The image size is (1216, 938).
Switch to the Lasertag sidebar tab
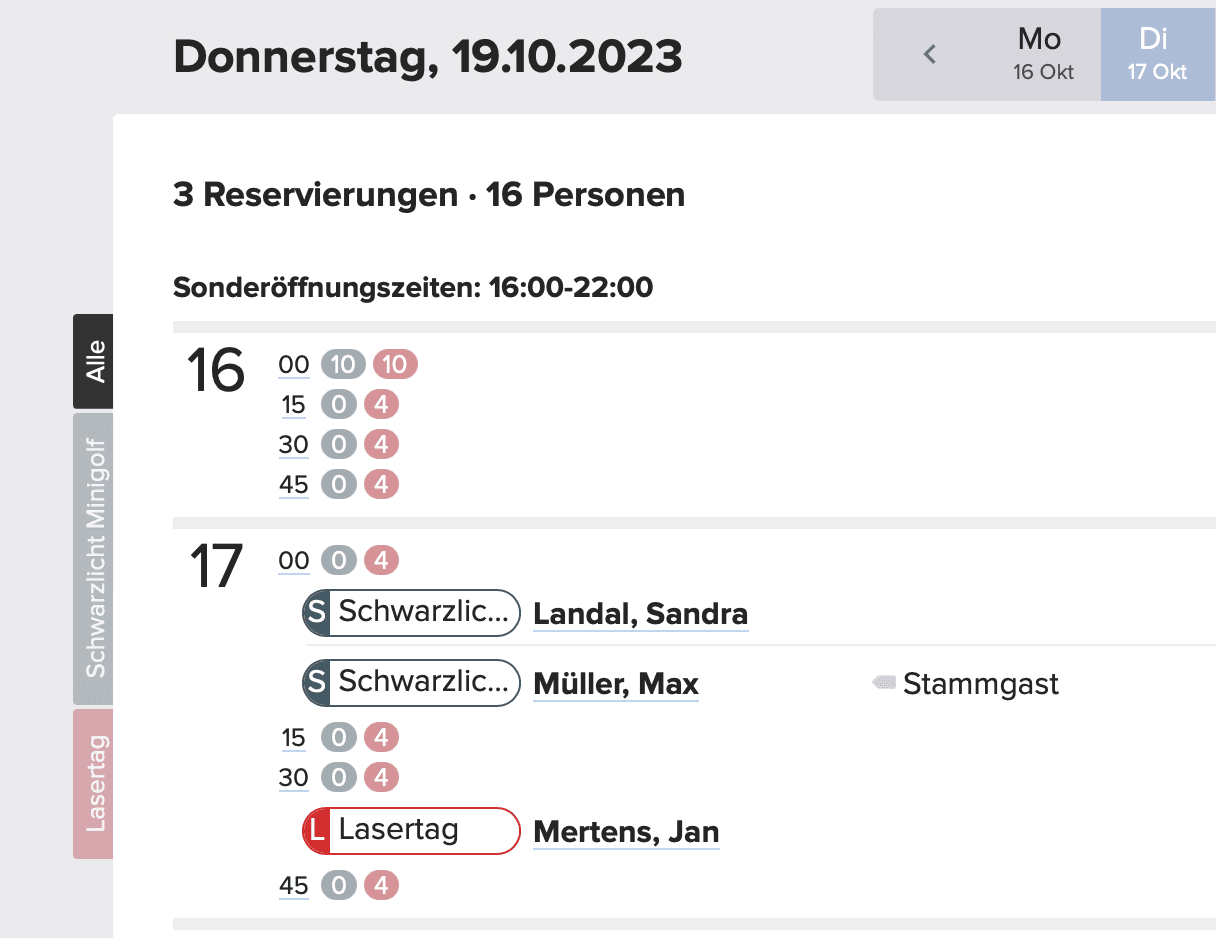point(94,784)
